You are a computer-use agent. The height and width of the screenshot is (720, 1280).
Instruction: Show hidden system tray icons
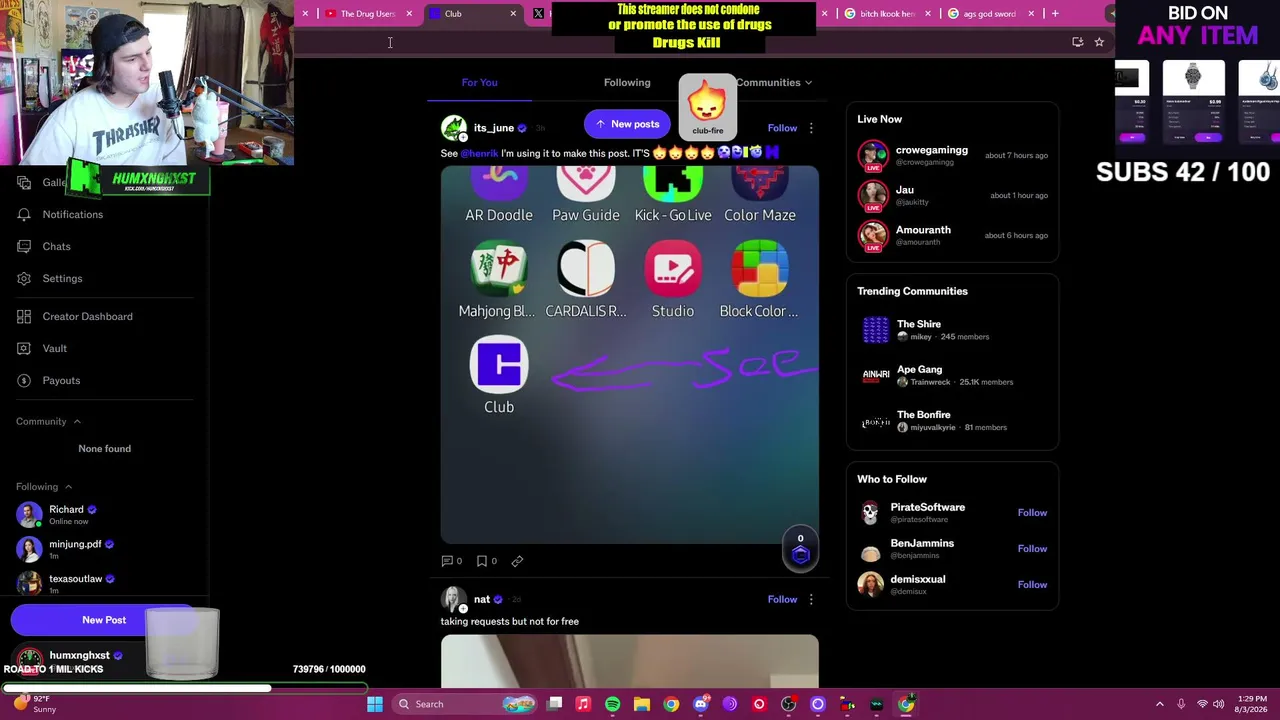(x=1159, y=704)
